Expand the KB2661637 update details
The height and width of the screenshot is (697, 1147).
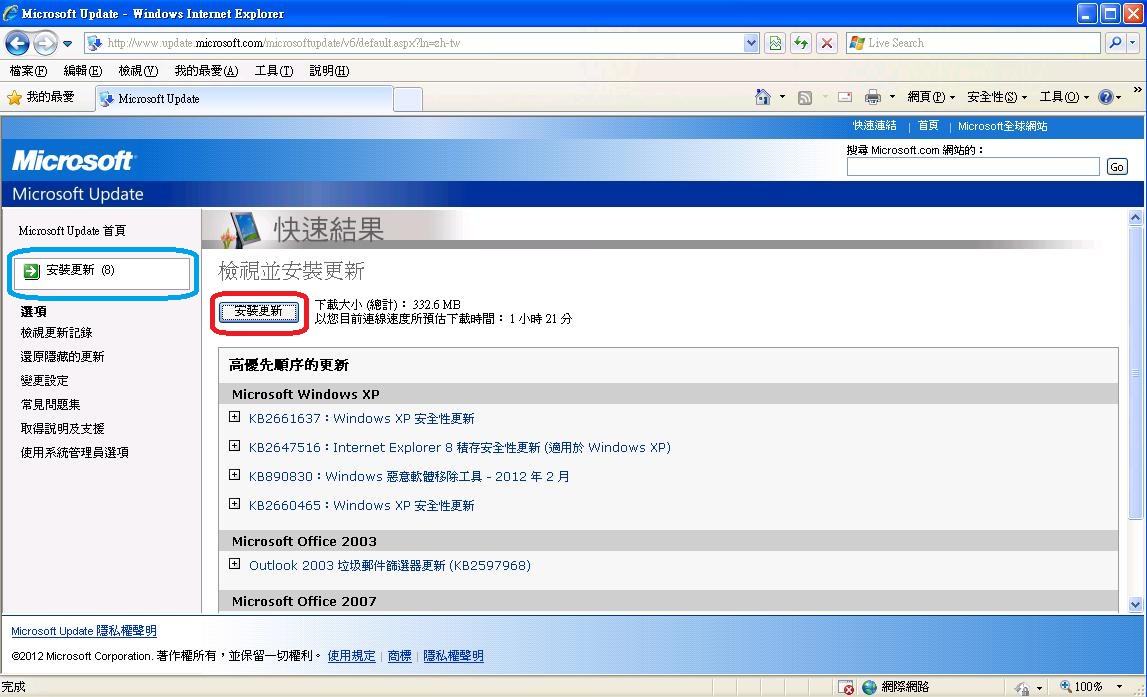point(234,417)
